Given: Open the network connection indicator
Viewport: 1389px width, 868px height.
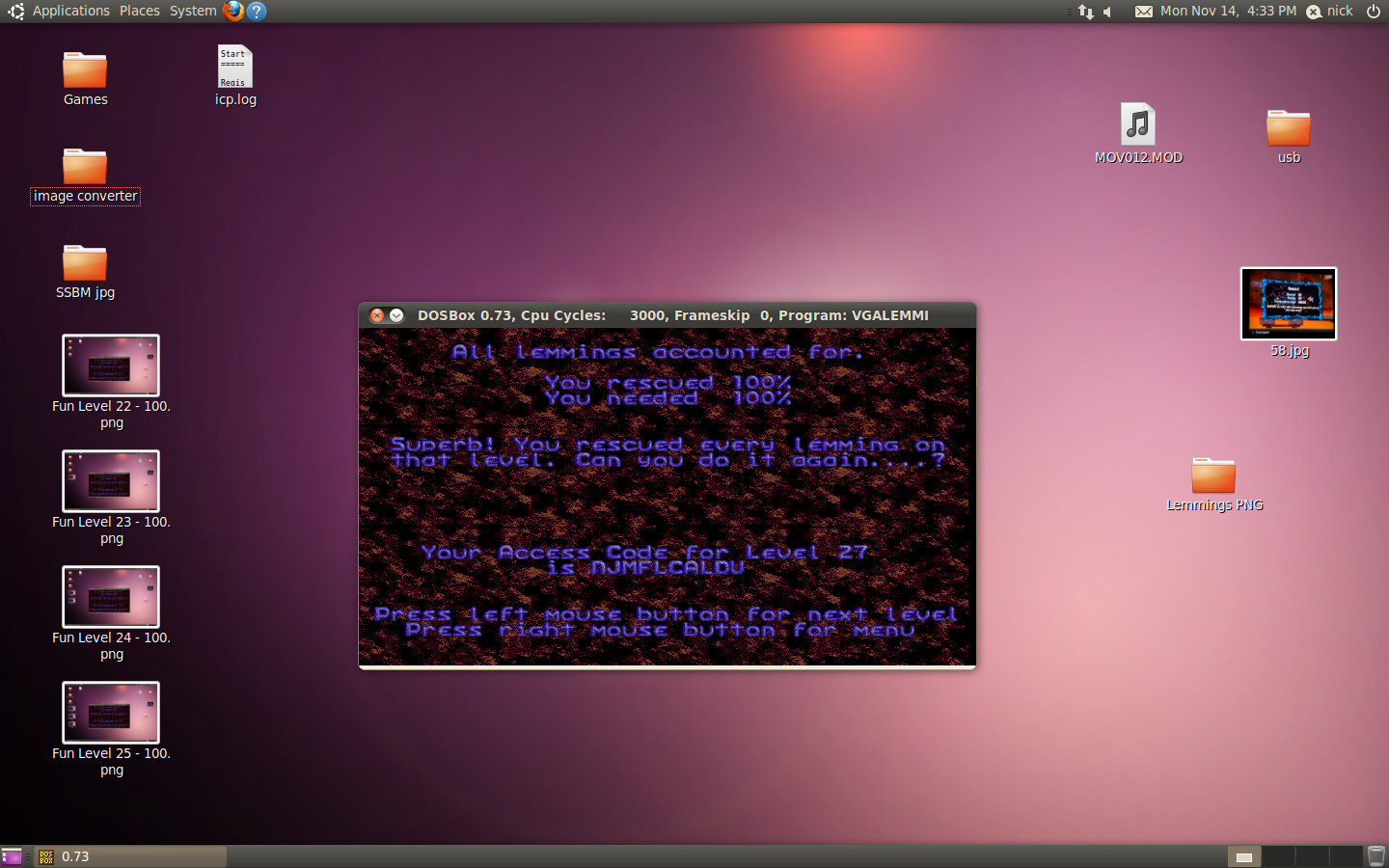Looking at the screenshot, I should click(x=1086, y=12).
